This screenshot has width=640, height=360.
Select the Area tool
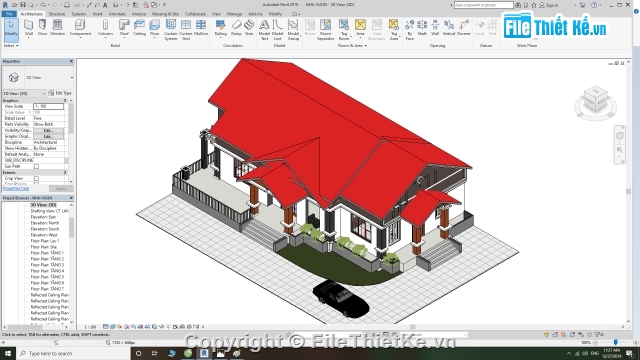tap(360, 28)
